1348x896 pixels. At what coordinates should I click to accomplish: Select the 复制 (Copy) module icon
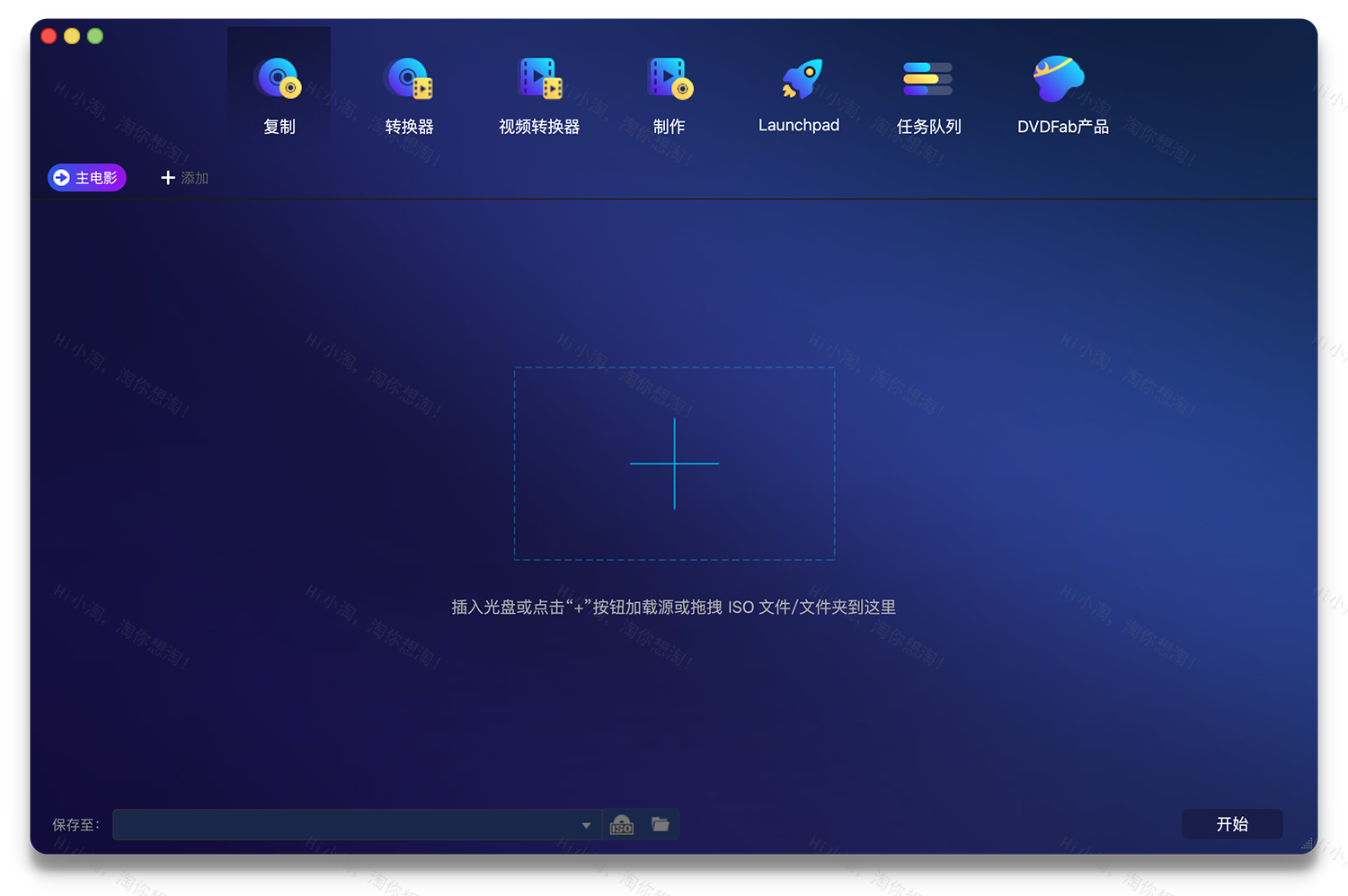coord(279,79)
